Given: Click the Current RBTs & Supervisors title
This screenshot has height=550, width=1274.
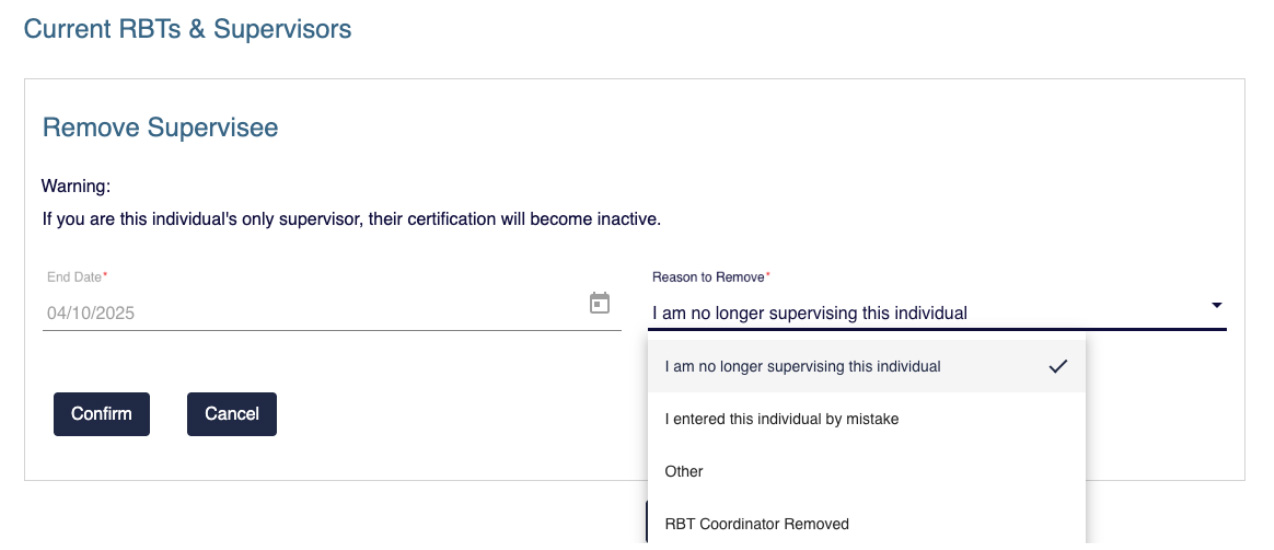Looking at the screenshot, I should (x=187, y=29).
